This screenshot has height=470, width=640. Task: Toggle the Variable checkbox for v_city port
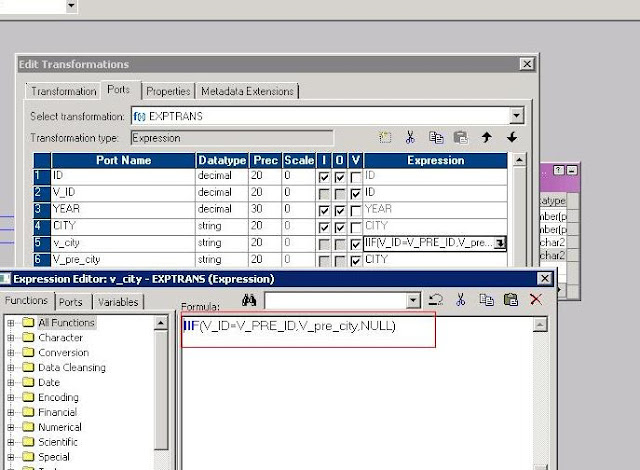356,244
